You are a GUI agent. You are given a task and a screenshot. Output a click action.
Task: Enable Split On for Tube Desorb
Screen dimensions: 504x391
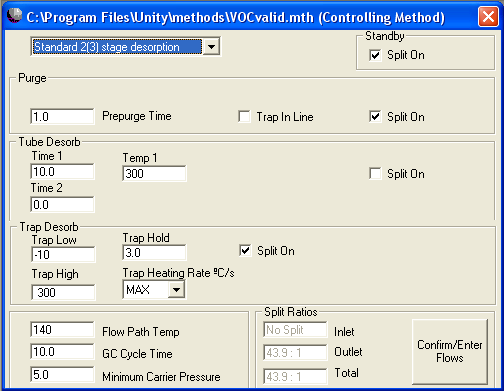click(x=375, y=174)
